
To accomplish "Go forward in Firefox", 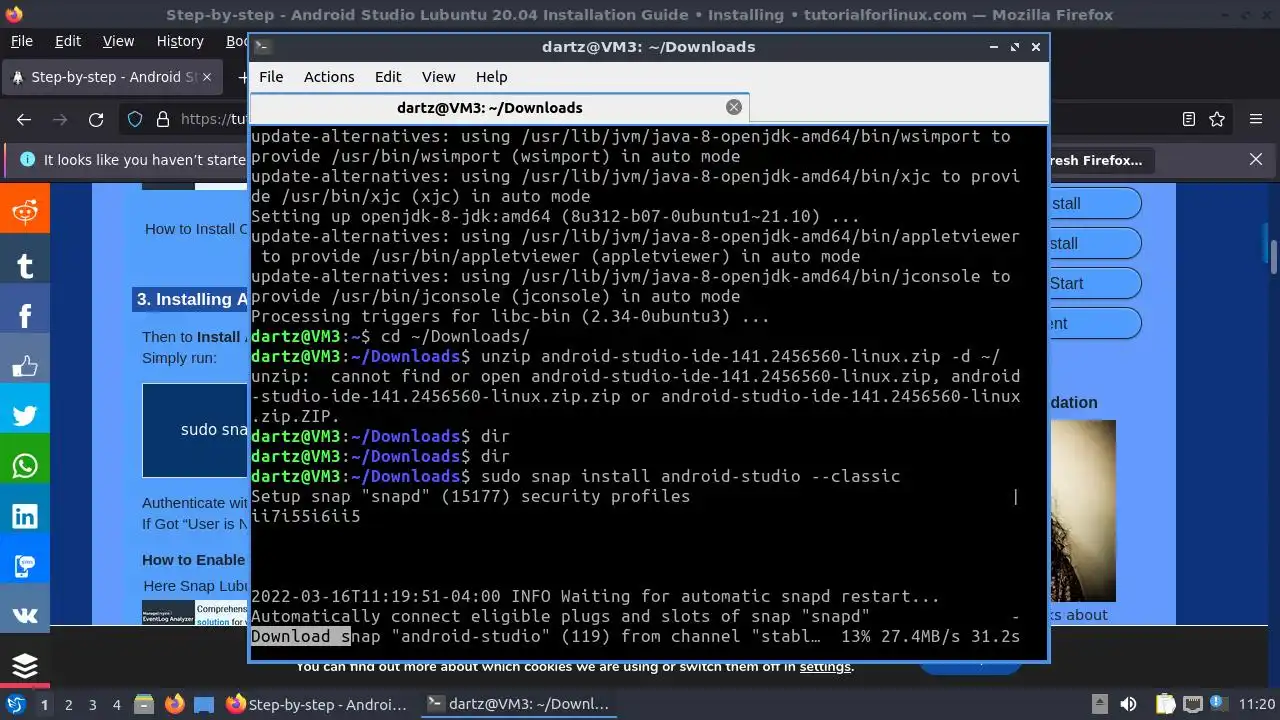I will 60,119.
